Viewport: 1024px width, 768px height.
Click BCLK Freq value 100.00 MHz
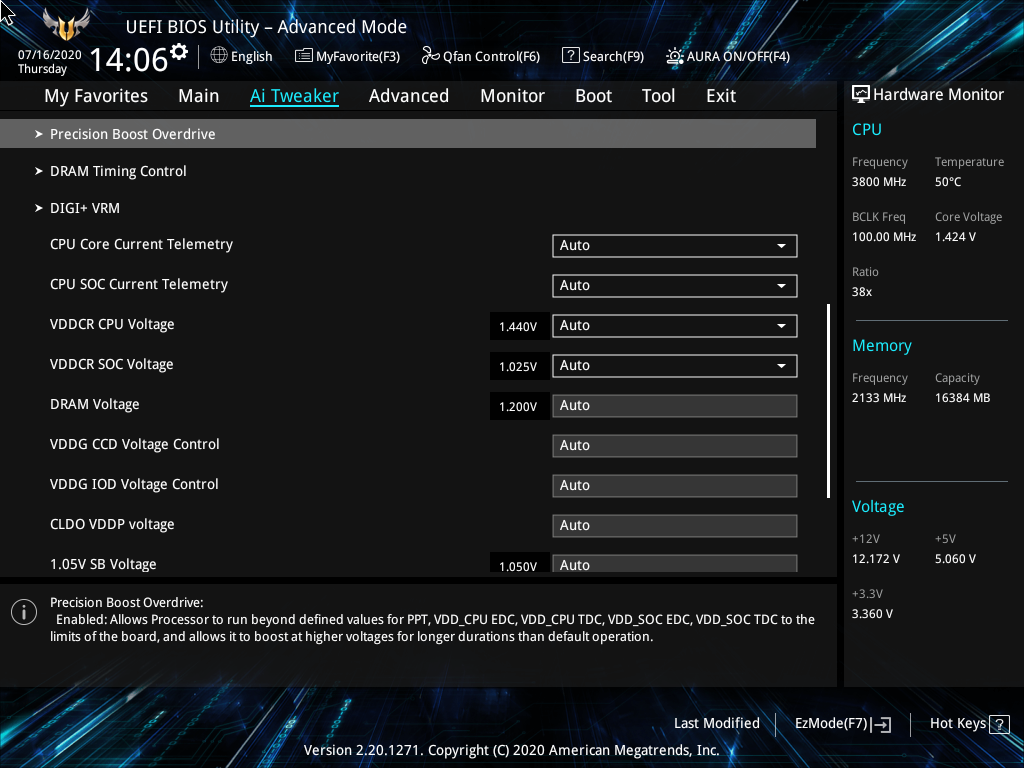[884, 237]
